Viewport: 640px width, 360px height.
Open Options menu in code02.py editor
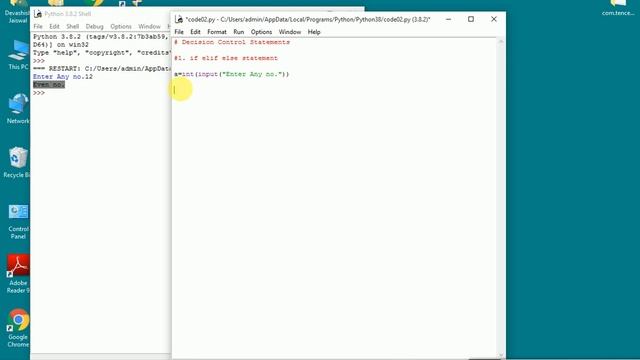click(x=261, y=32)
